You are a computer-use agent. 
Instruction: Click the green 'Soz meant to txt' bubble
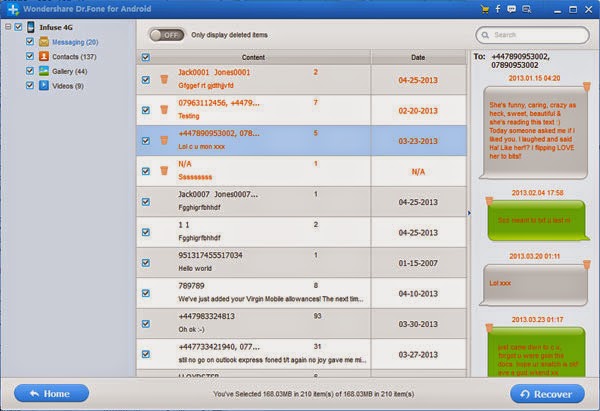click(538, 220)
